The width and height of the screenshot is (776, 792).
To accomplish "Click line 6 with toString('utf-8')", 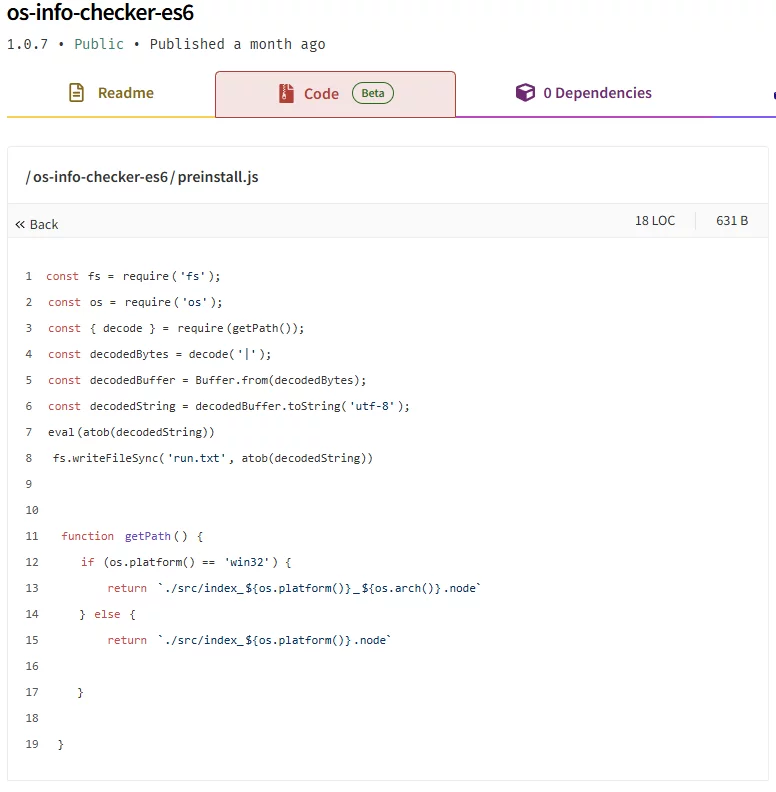I will (229, 406).
